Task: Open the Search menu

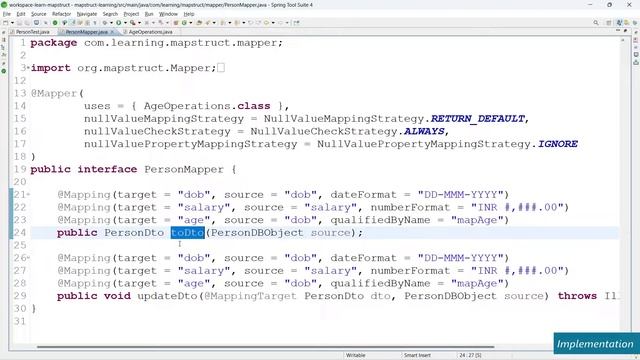Action: coord(110,14)
